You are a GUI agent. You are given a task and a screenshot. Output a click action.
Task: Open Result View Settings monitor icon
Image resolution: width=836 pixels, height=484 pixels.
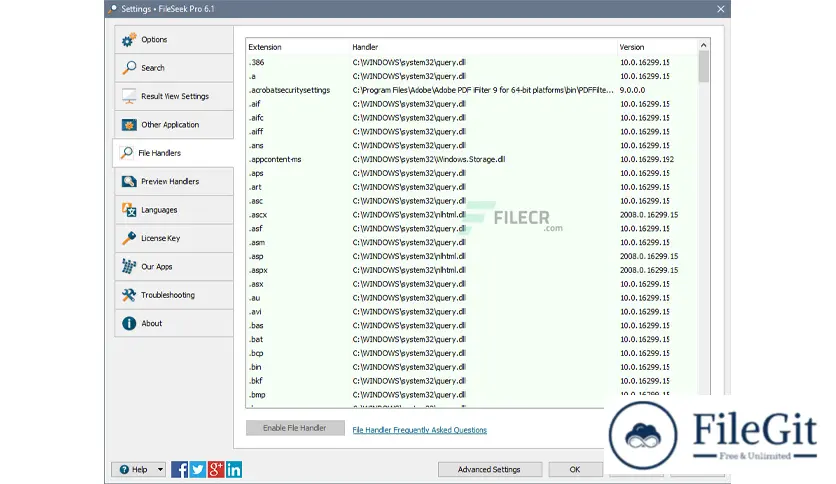click(x=128, y=96)
